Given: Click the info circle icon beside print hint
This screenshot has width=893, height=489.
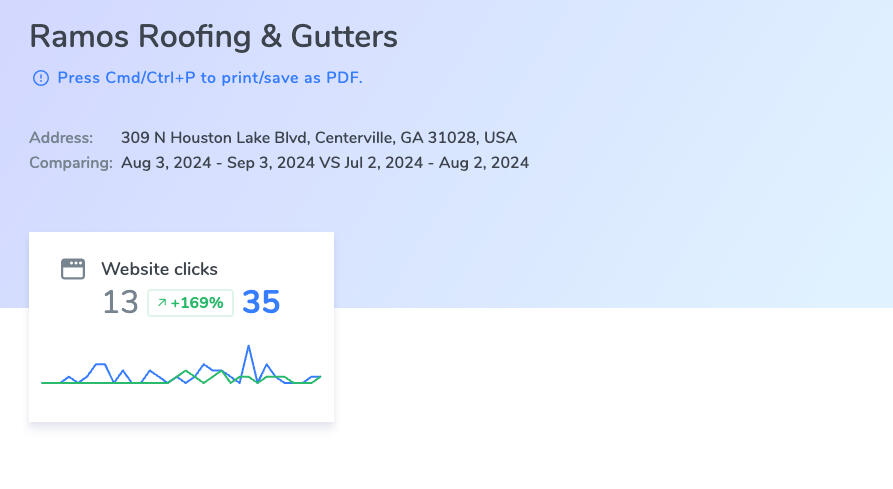Looking at the screenshot, I should click(x=40, y=78).
